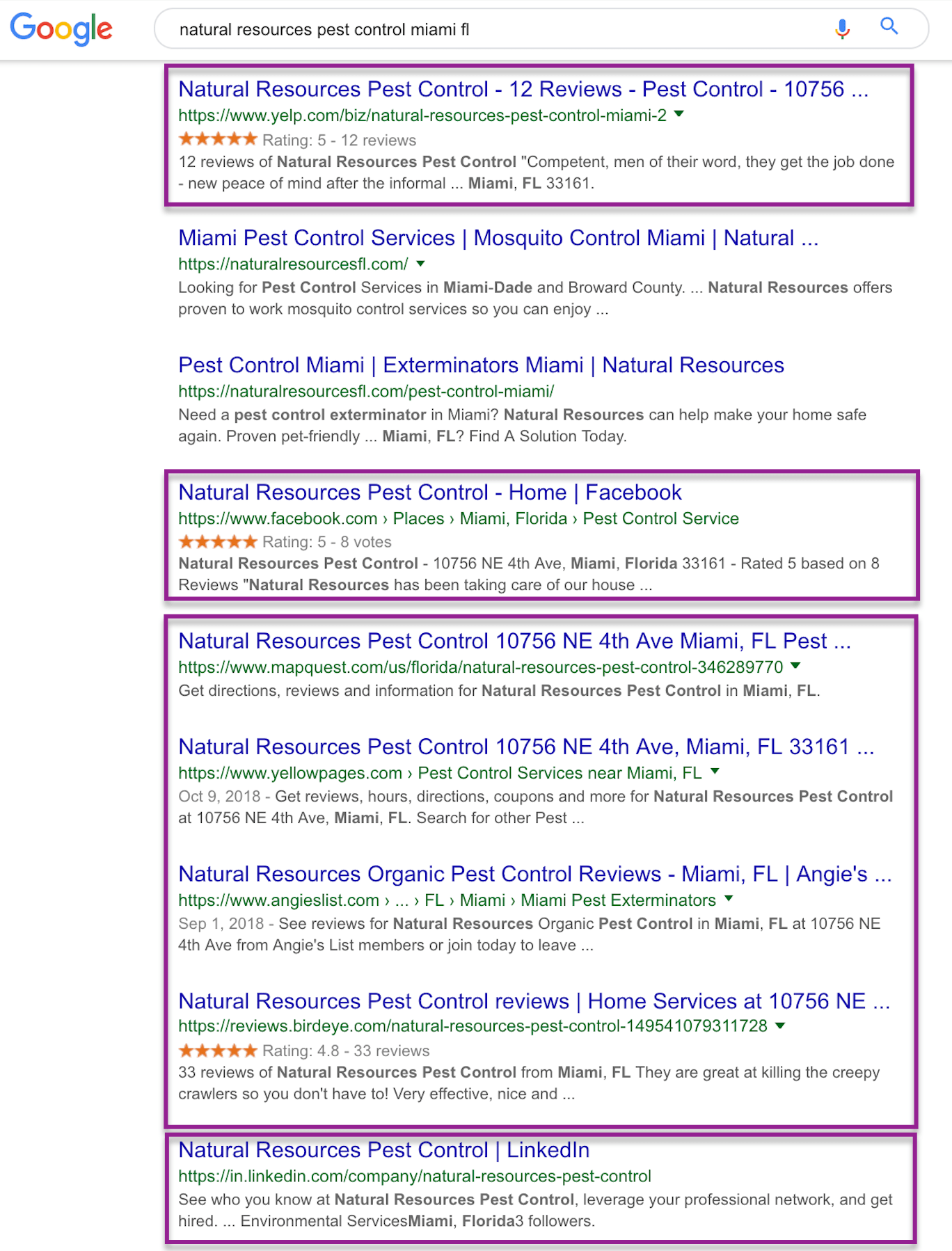Open Natural Resources Pest Control LinkedIn result
Screen dimensions: 952x1251
(383, 1150)
